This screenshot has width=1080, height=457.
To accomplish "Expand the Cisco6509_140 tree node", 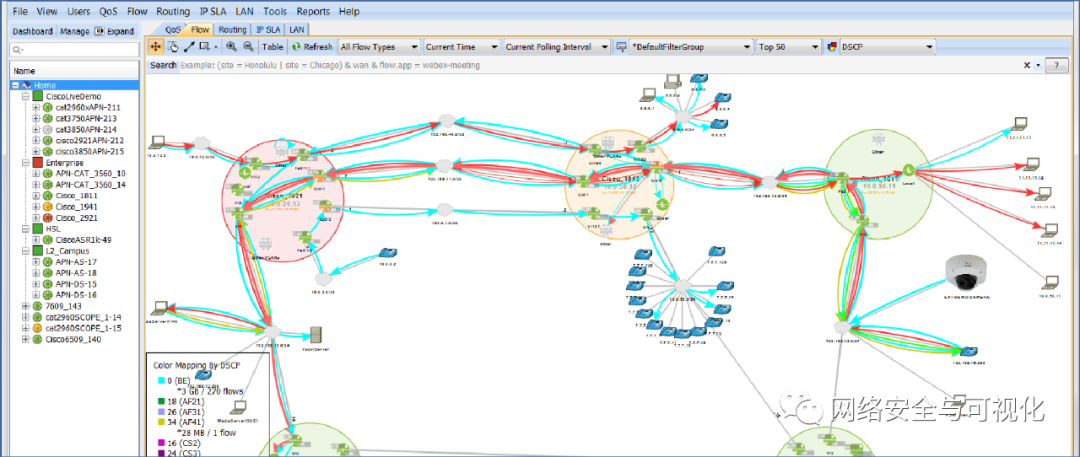I will tap(25, 338).
